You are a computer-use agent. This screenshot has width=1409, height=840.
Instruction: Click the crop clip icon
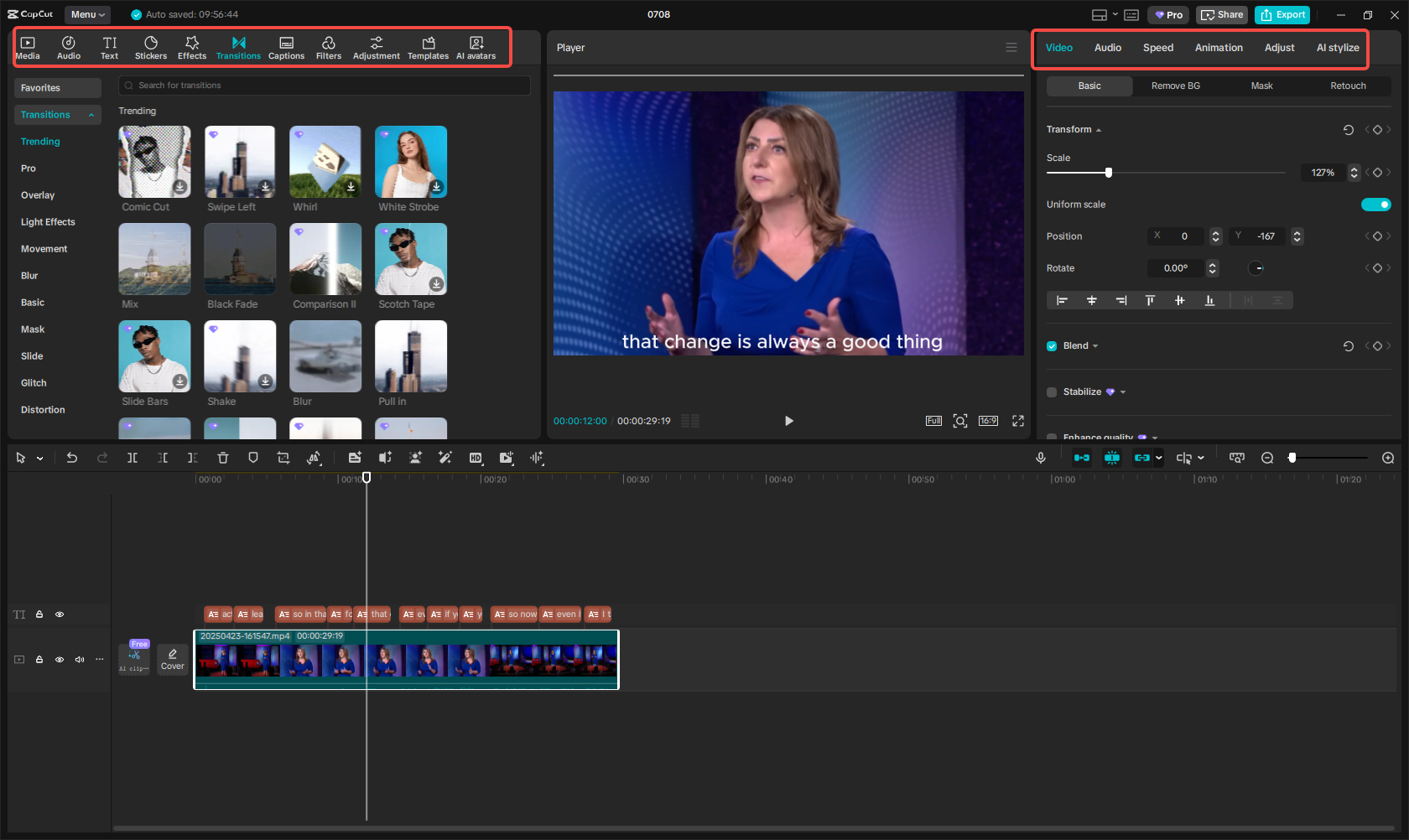tap(283, 458)
